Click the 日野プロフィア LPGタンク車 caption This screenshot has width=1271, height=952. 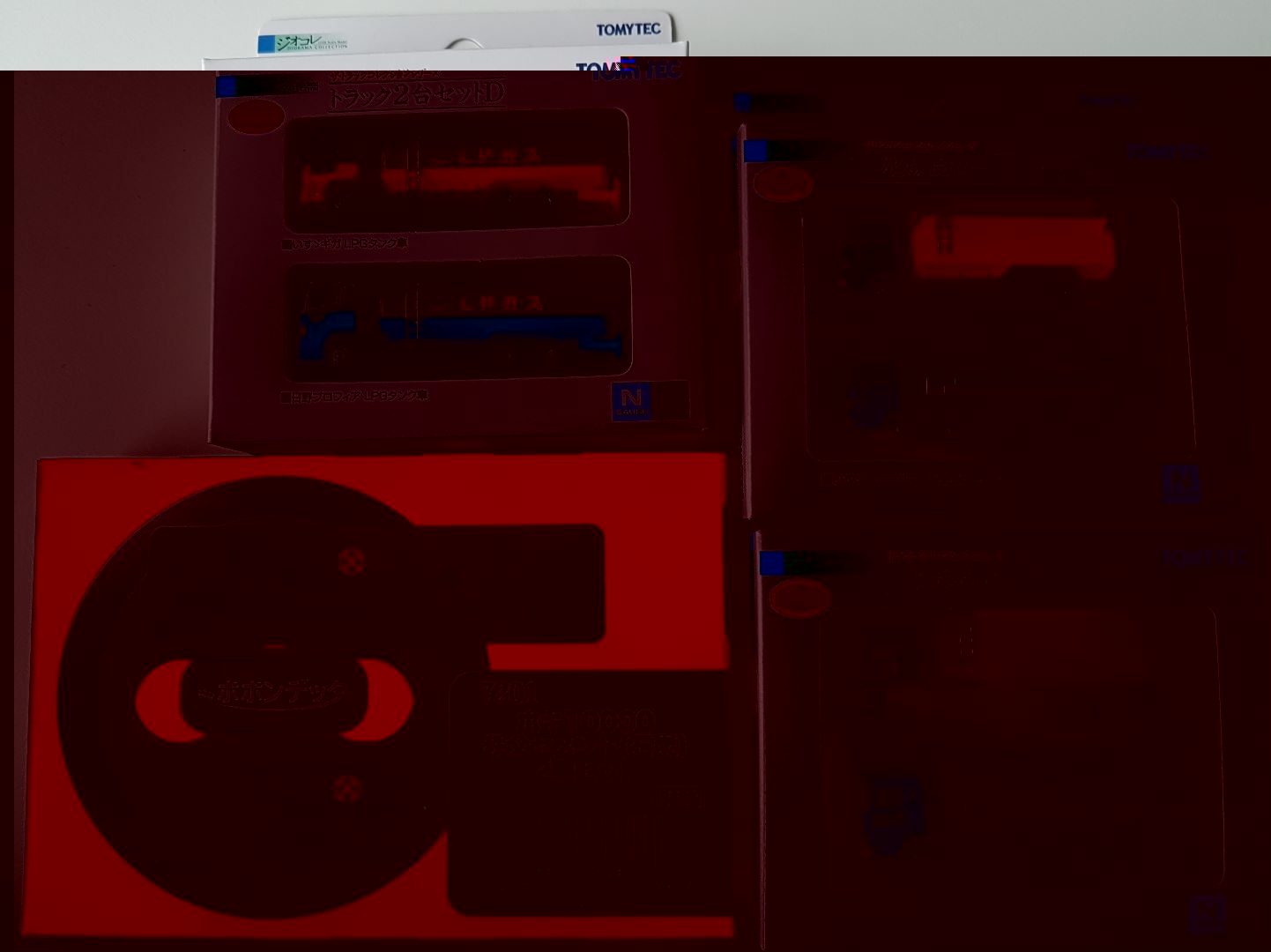pyautogui.click(x=354, y=397)
